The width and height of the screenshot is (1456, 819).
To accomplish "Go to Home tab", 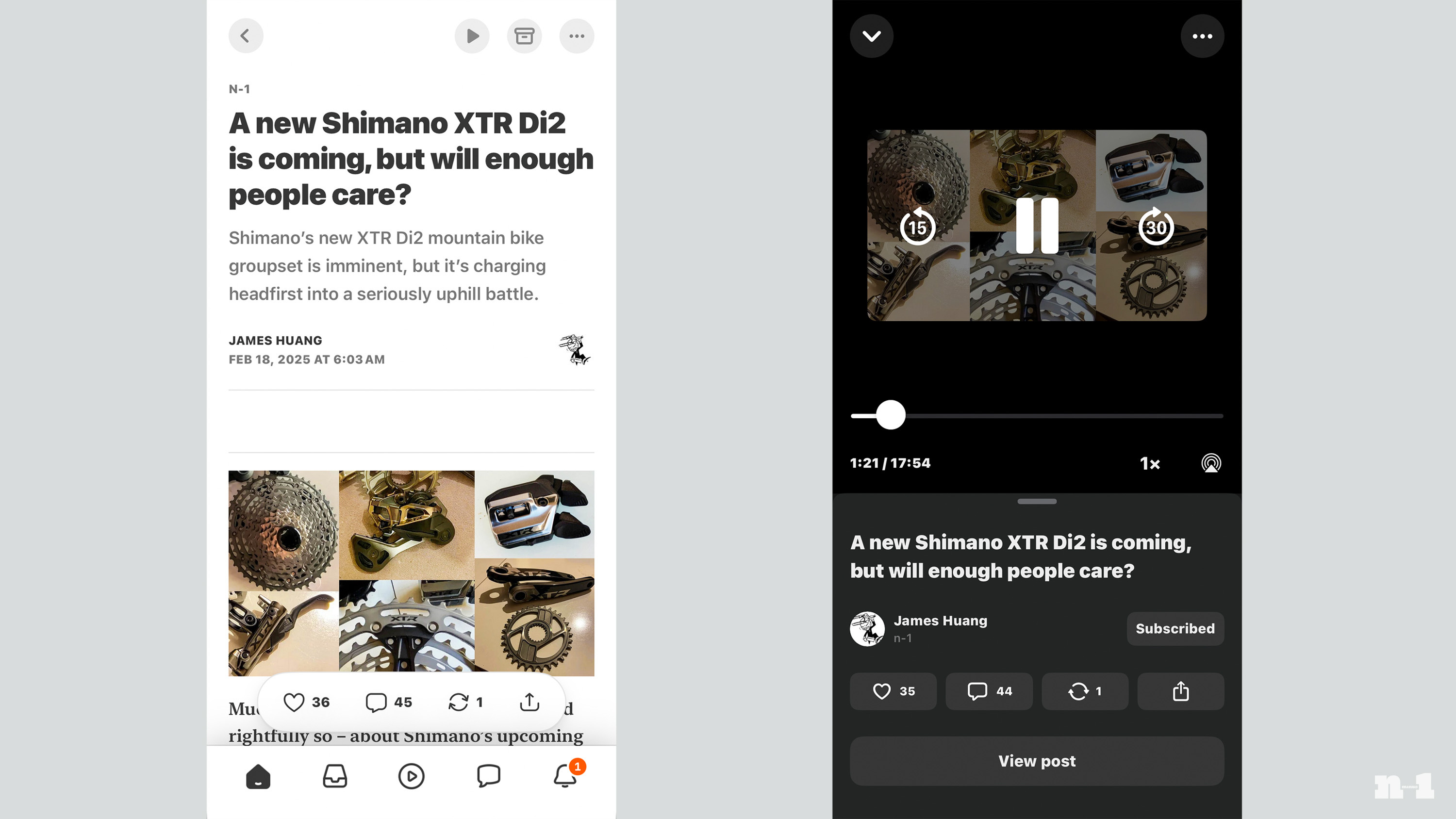I will tap(258, 776).
